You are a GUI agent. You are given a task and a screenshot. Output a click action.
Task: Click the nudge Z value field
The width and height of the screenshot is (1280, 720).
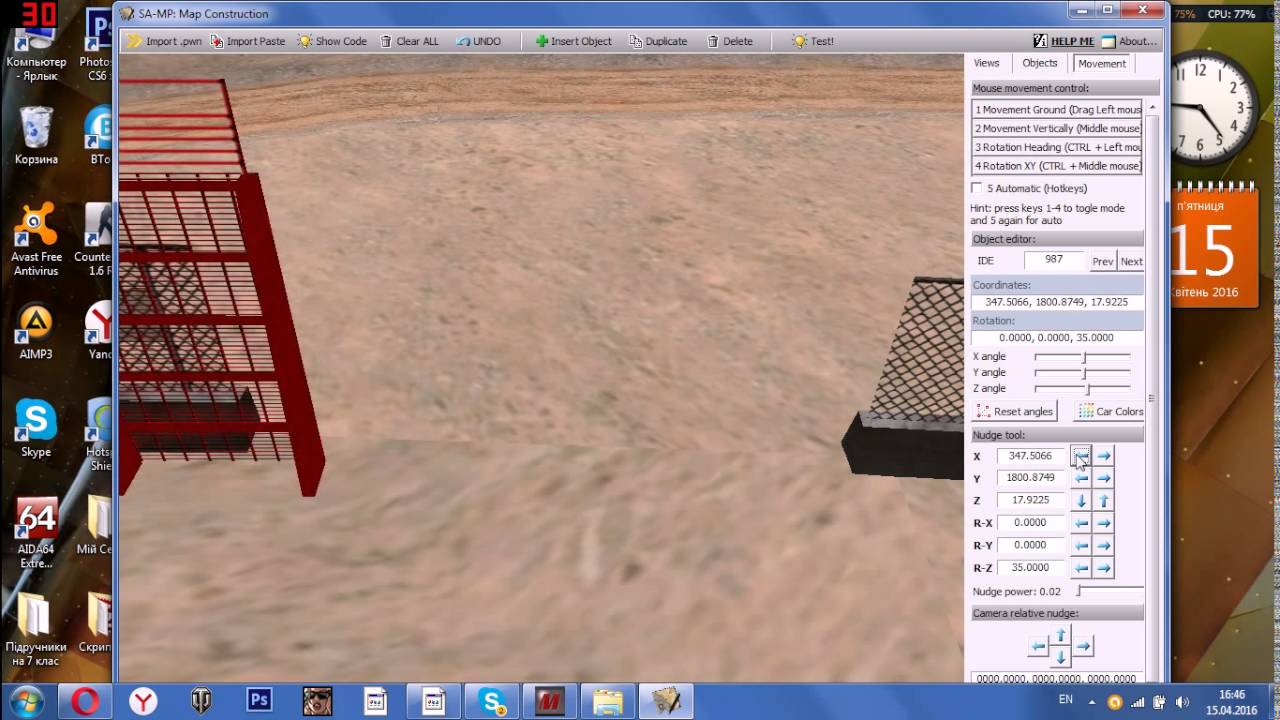tap(1031, 500)
